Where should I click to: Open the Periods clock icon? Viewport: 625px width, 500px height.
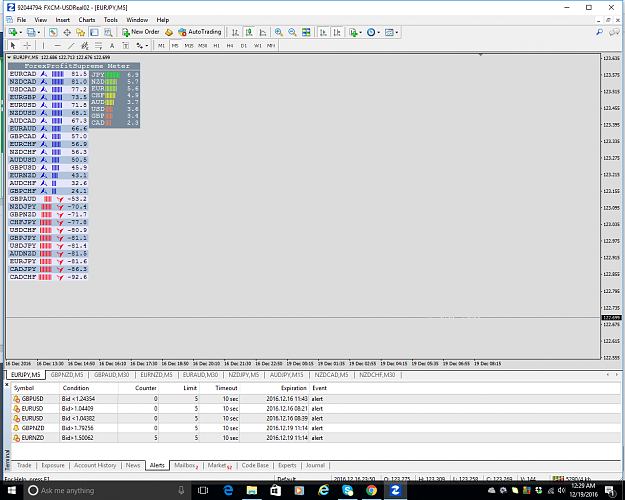click(371, 32)
